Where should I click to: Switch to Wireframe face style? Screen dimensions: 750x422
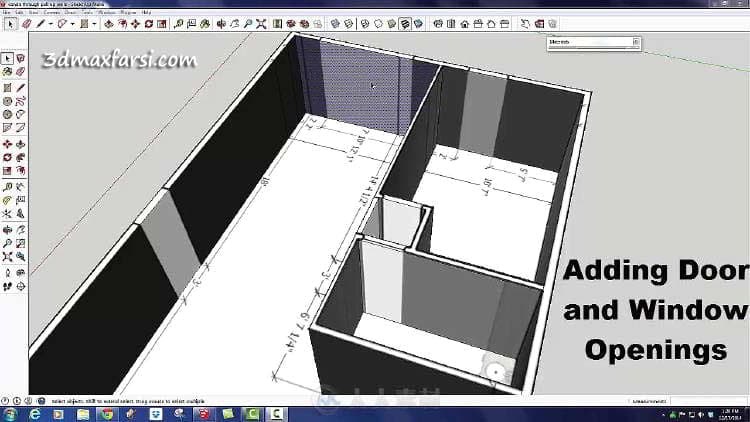click(x=365, y=23)
